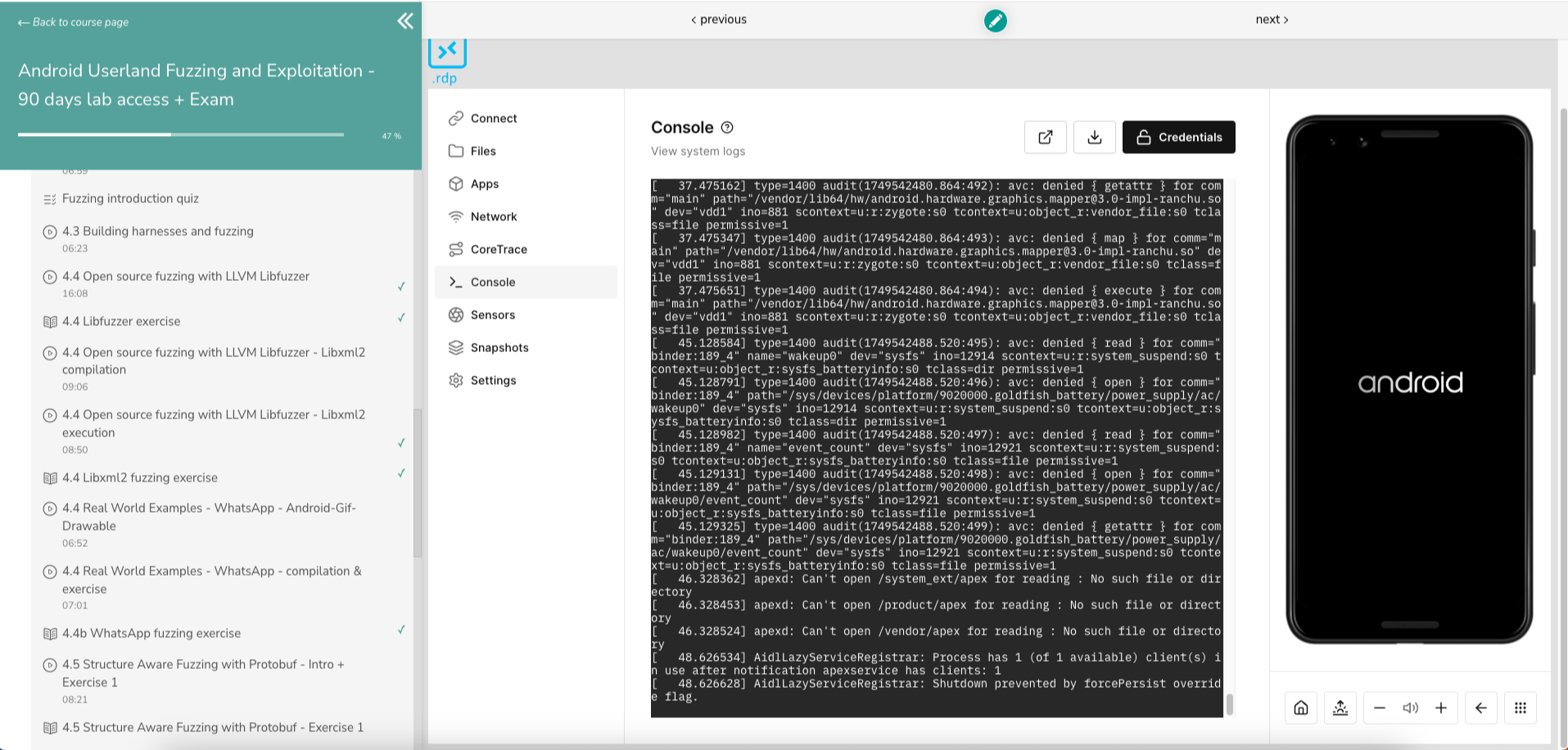
Task: Click the speaker volume icon
Action: click(x=1410, y=708)
